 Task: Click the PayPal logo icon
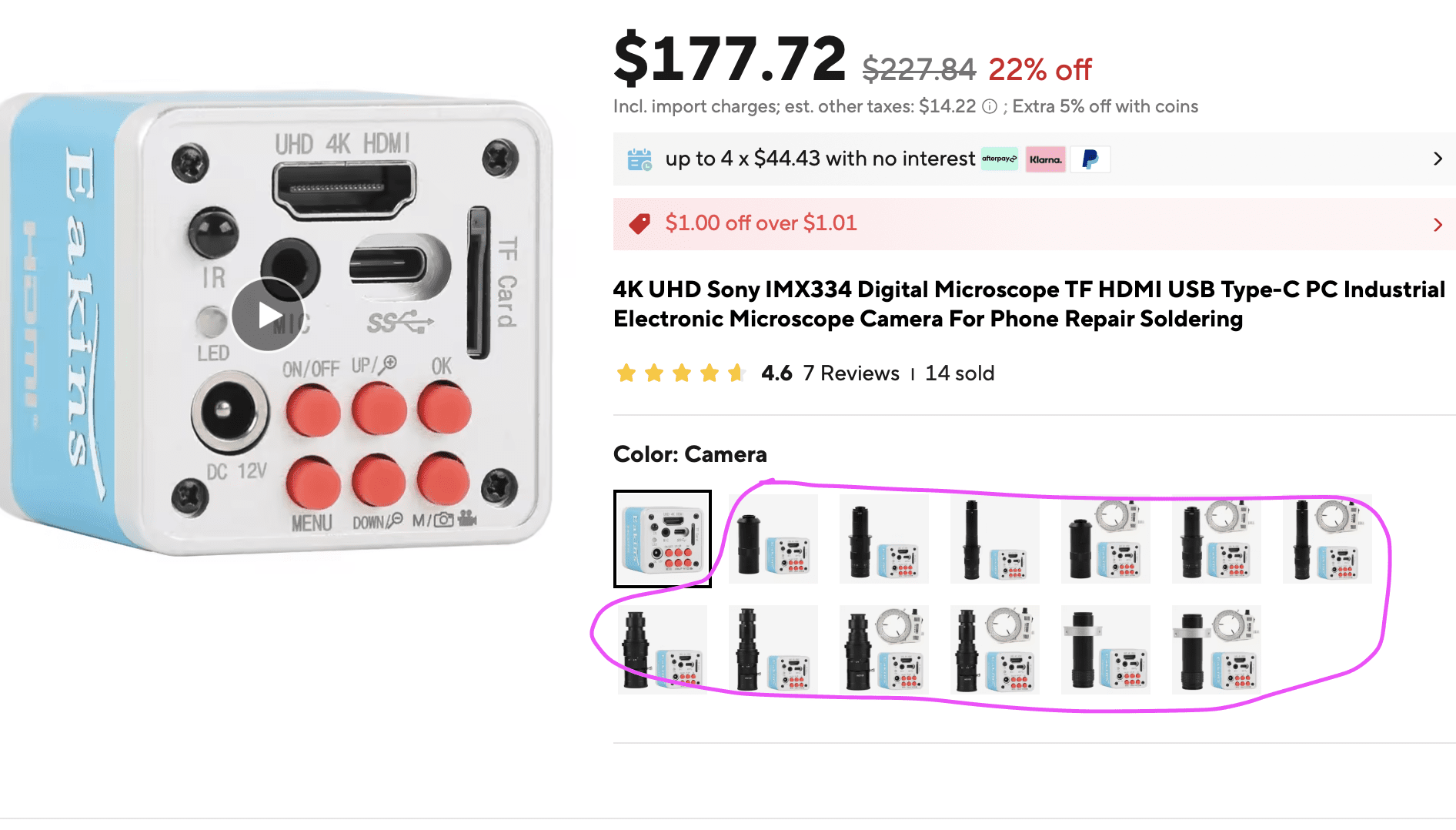[x=1090, y=159]
